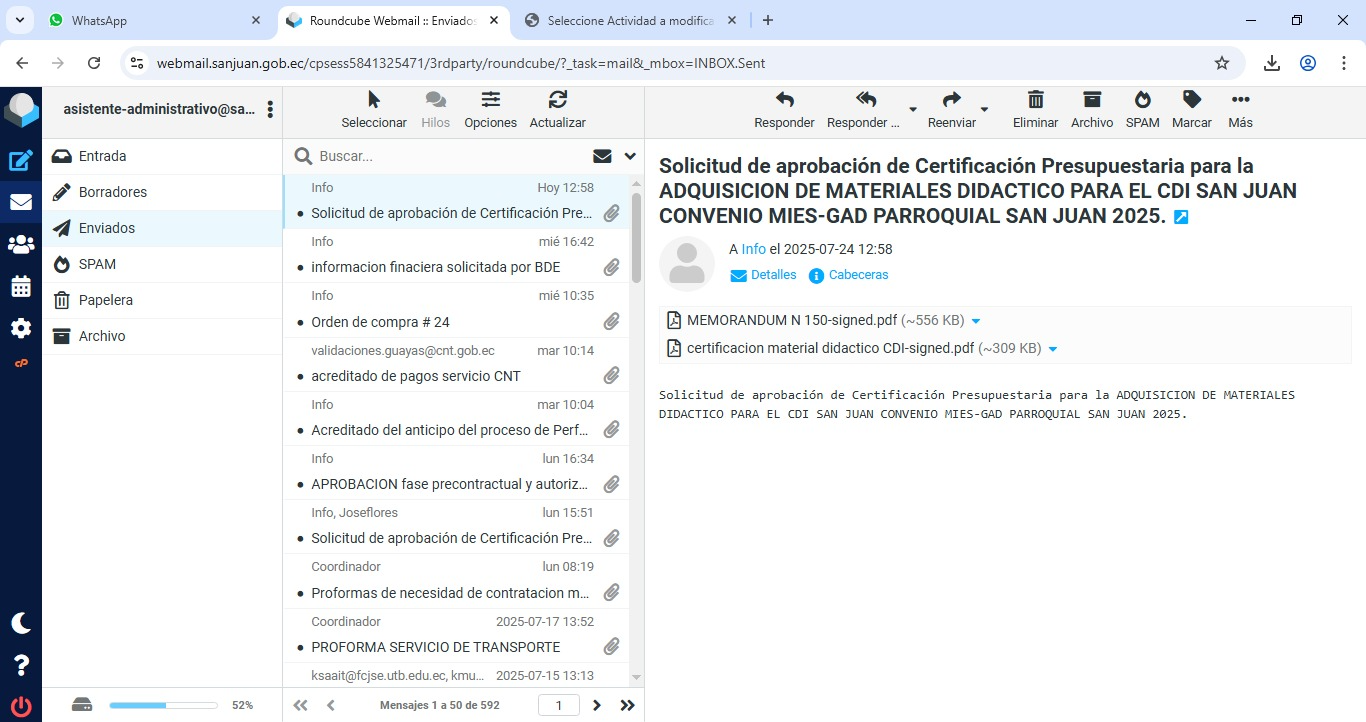Click the Buscar search field

point(450,156)
